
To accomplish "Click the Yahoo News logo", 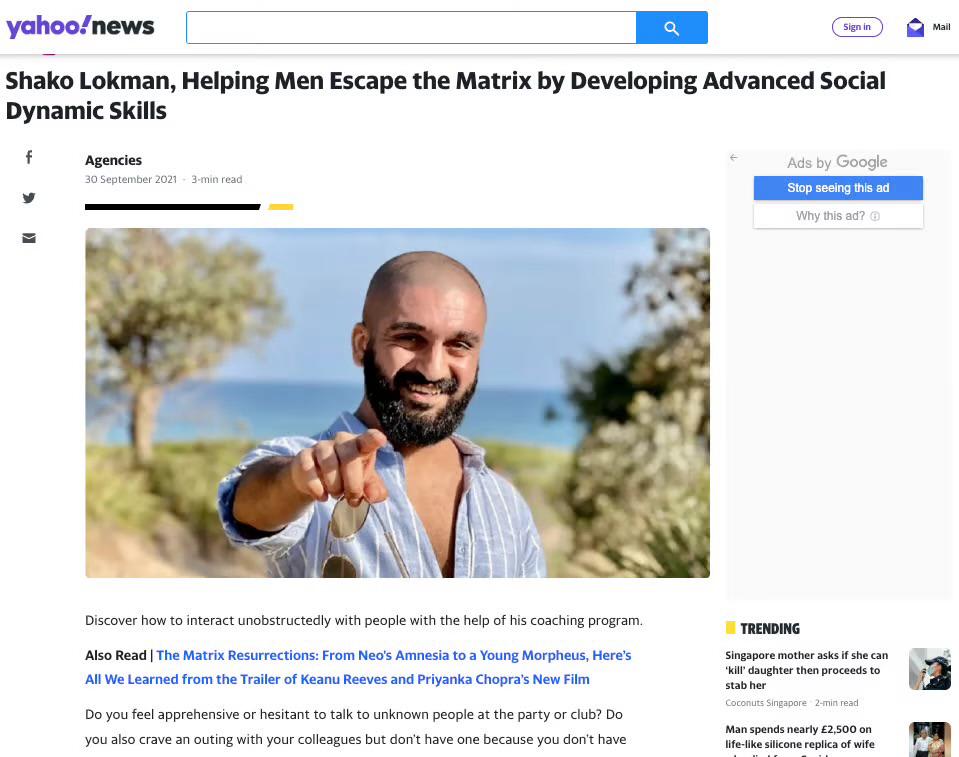I will coord(80,26).
